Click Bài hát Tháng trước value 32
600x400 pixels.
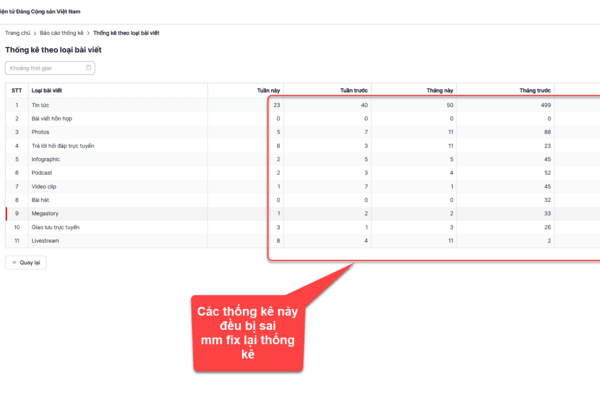(x=548, y=200)
